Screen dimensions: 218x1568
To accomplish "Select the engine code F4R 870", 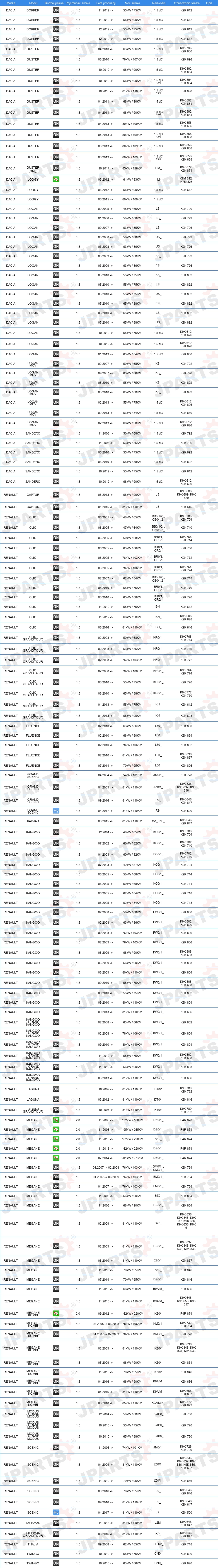I will 186,1120.
